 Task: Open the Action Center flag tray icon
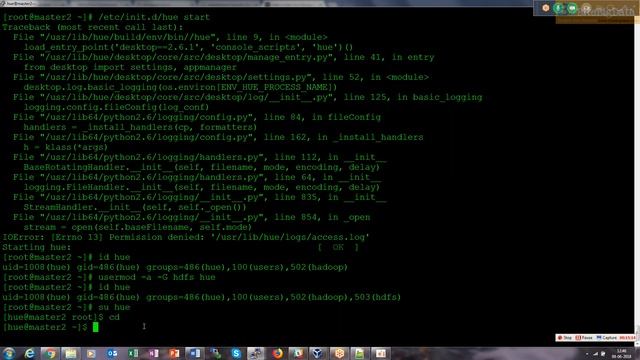(x=603, y=354)
